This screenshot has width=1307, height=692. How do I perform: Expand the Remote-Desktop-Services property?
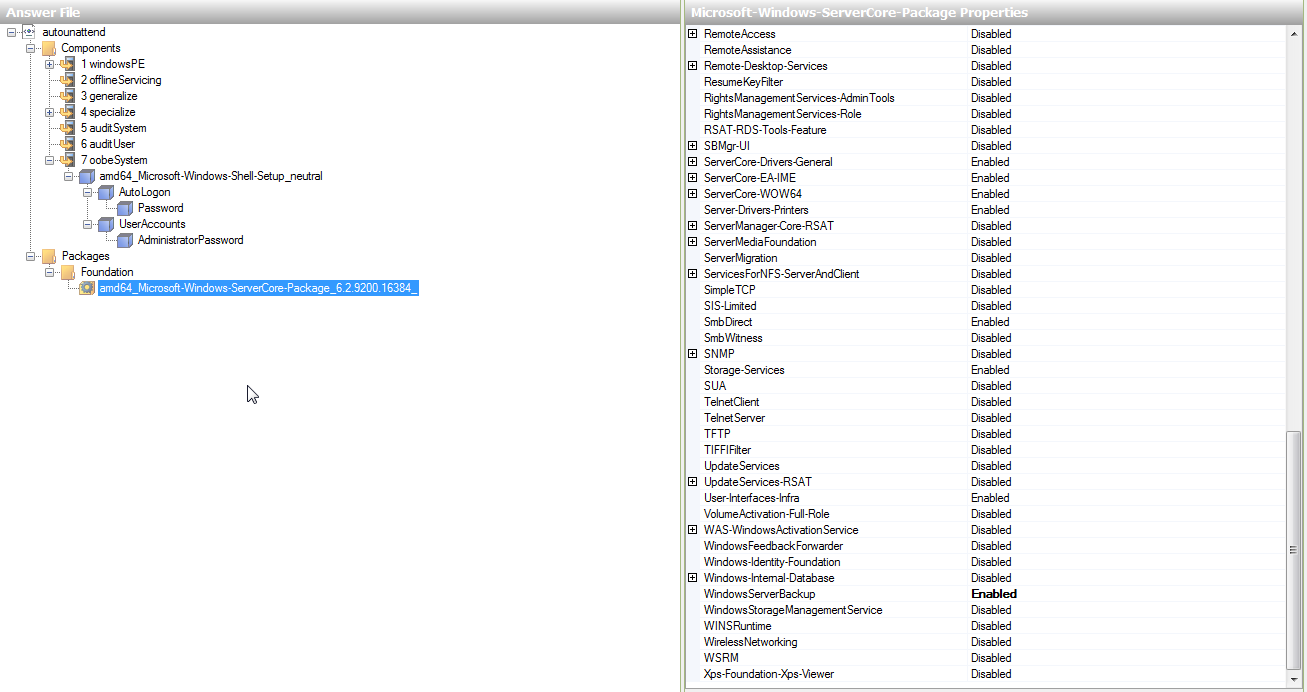tap(692, 66)
